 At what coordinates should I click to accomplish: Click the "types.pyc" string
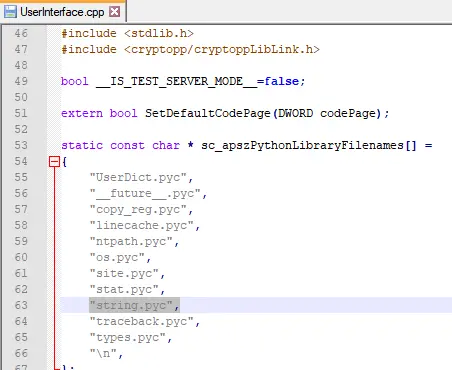coord(128,337)
